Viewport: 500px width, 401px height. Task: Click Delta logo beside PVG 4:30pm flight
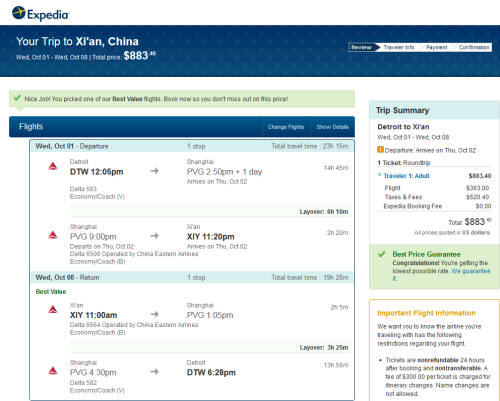[53, 371]
